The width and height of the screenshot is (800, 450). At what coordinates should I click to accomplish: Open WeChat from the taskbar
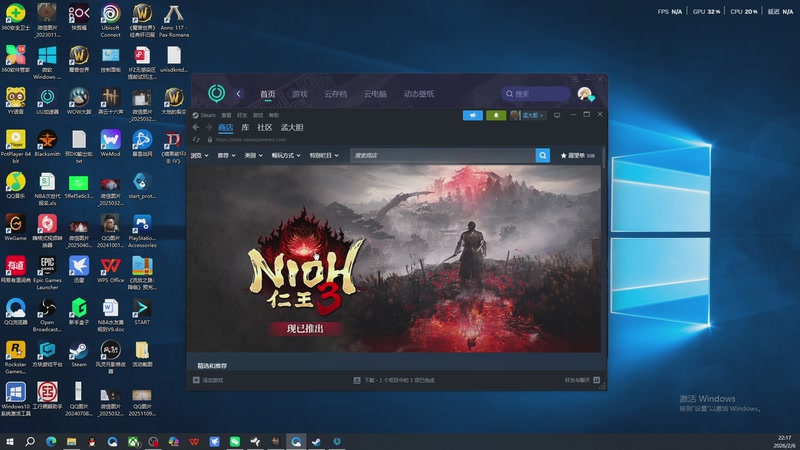(235, 441)
